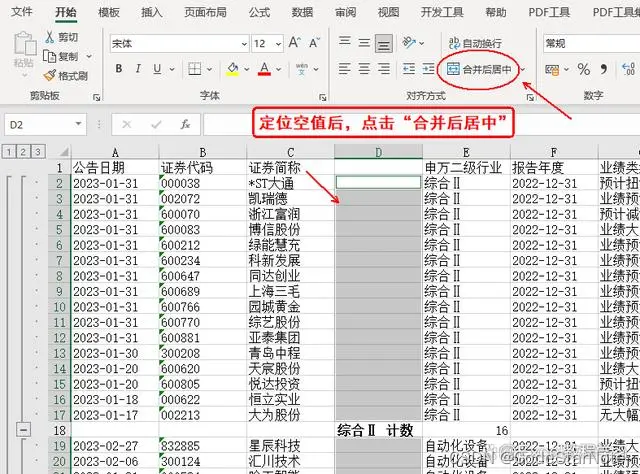Toggle Underline formatting
The width and height of the screenshot is (640, 474).
pos(157,69)
